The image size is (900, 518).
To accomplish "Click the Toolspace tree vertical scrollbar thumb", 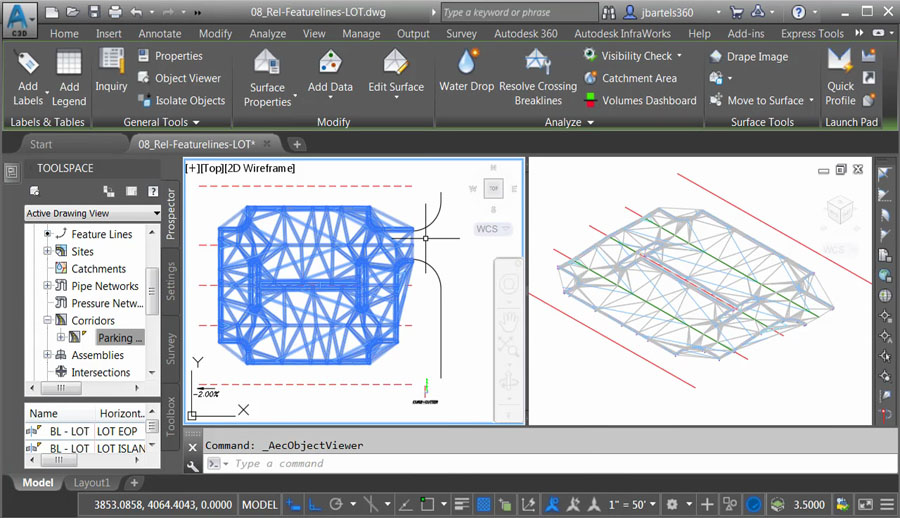I will (152, 291).
